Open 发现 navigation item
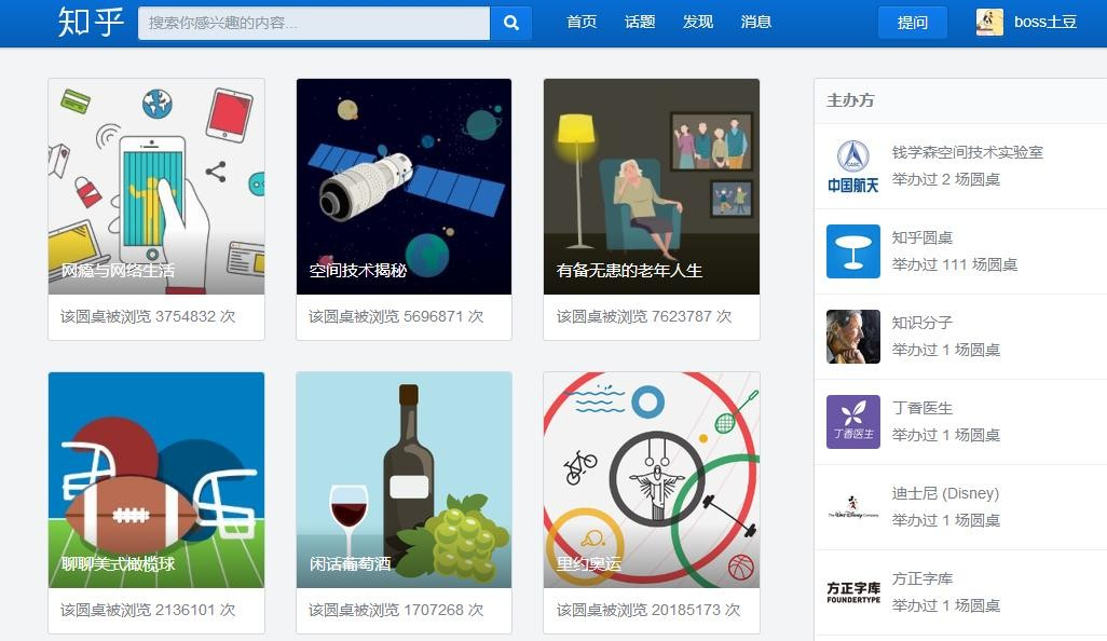The width and height of the screenshot is (1107, 641). tap(698, 22)
